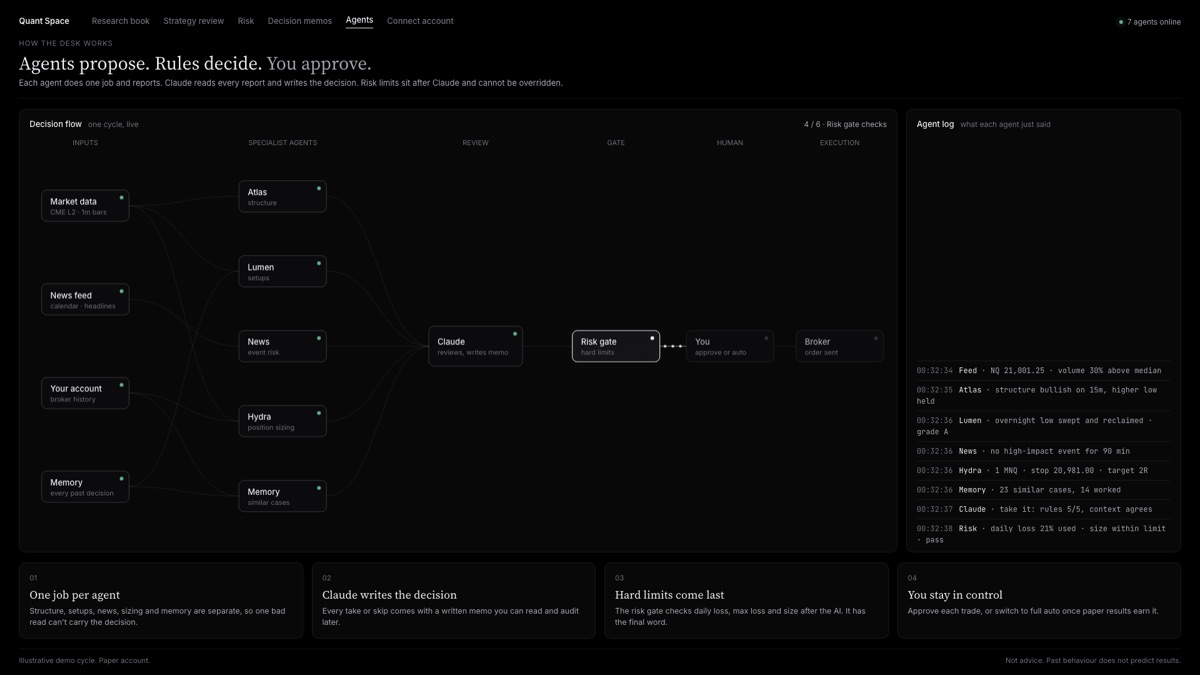
Task: Click the You approve or auto node
Action: click(730, 346)
